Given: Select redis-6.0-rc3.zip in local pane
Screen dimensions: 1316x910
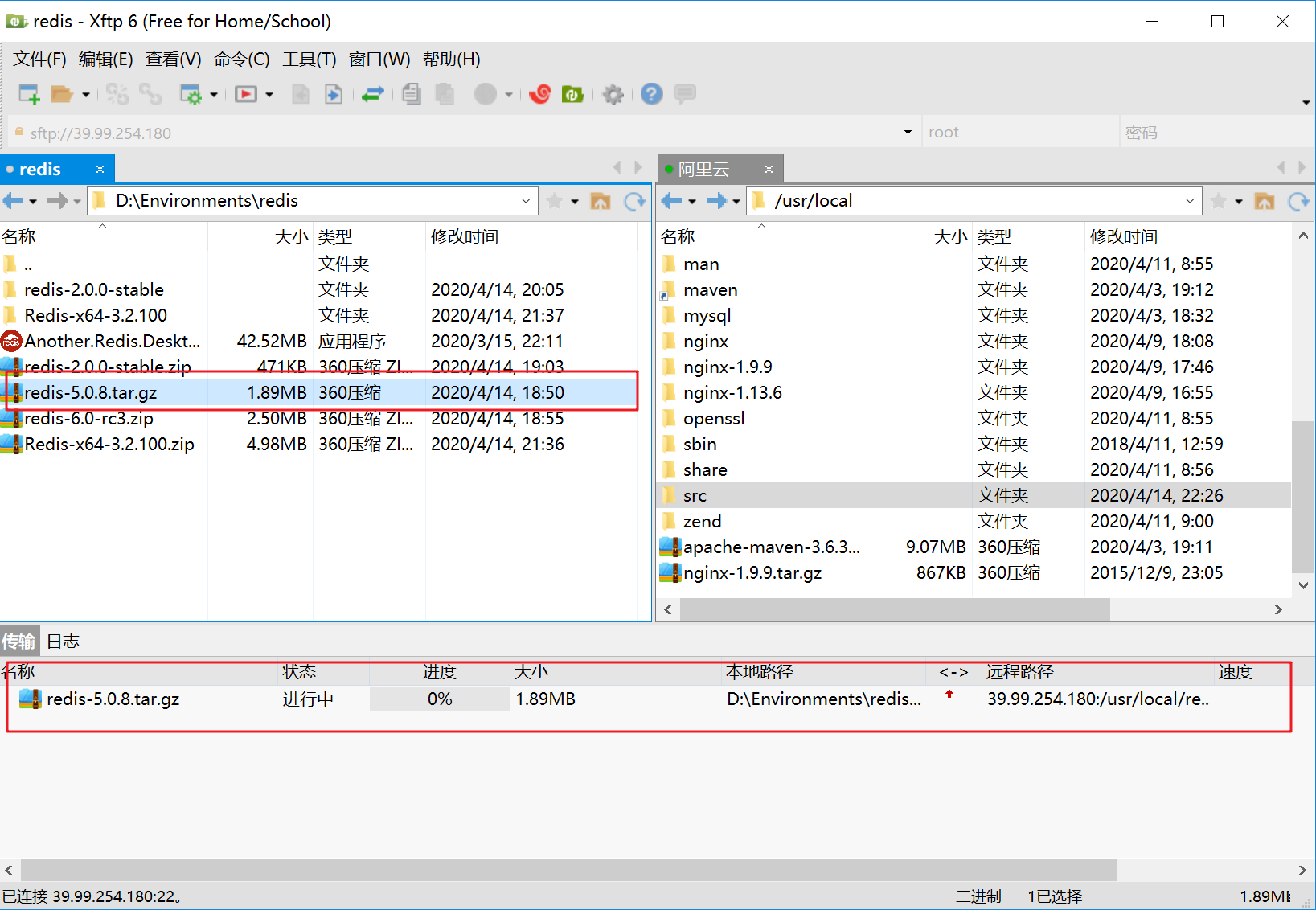Looking at the screenshot, I should (318, 418).
